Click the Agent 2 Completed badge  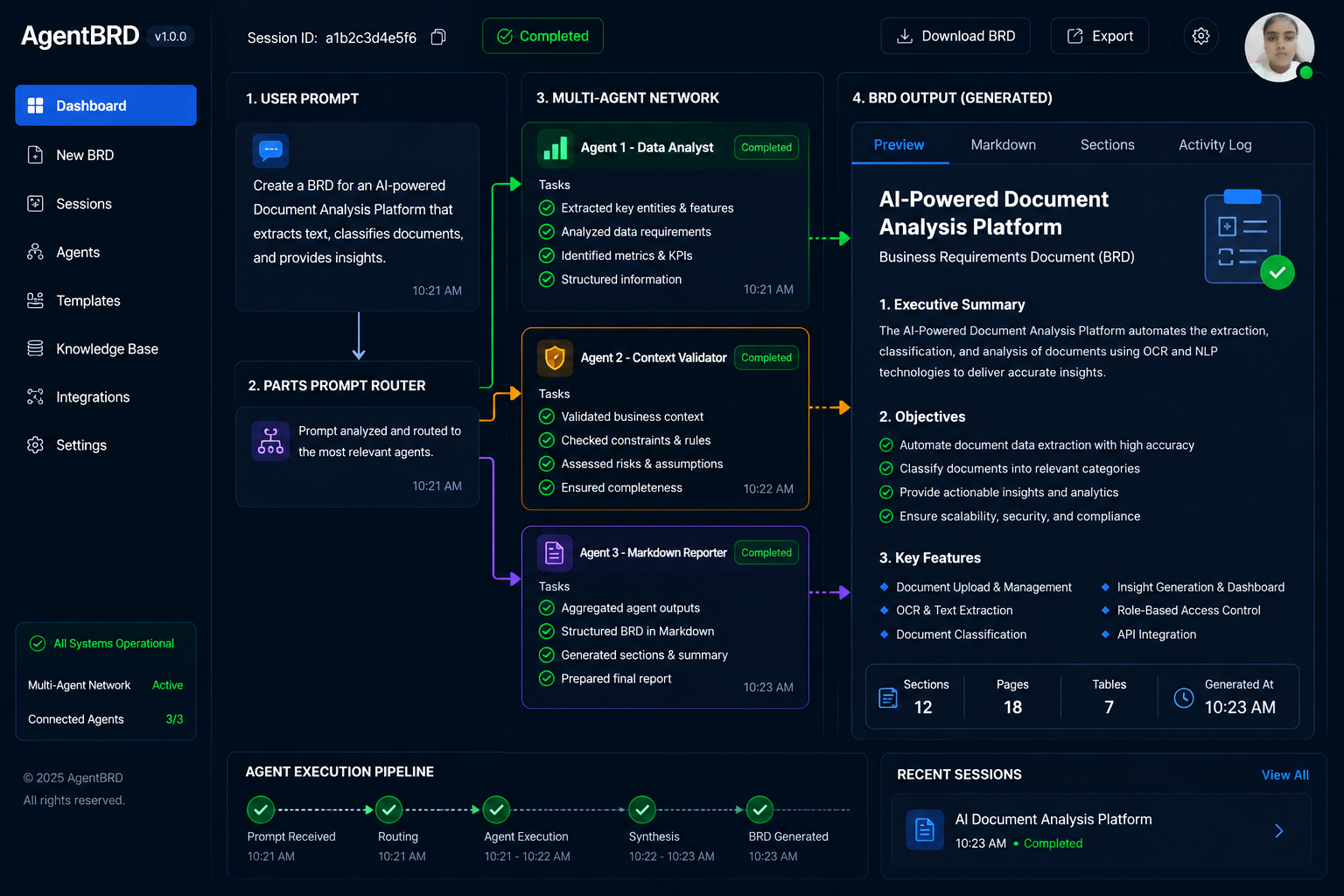tap(766, 357)
